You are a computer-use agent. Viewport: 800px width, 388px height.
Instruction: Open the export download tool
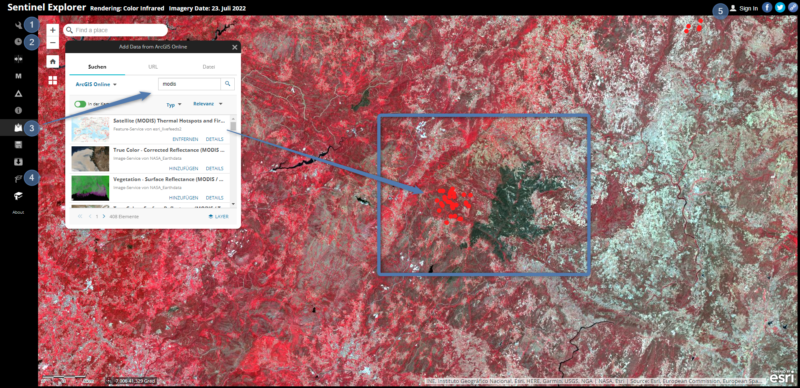click(x=19, y=162)
